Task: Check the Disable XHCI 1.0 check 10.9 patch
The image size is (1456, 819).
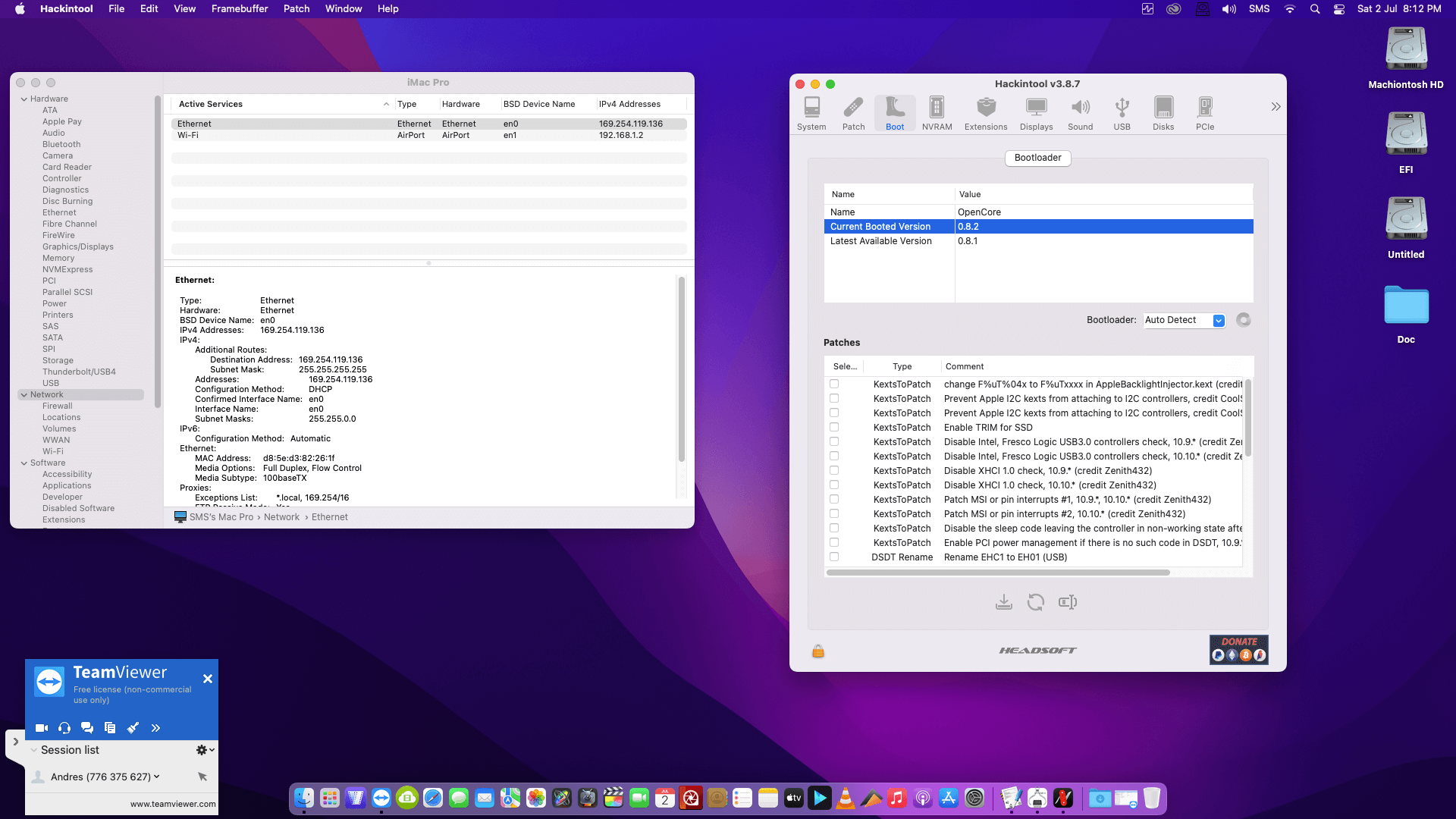Action: pyautogui.click(x=834, y=470)
